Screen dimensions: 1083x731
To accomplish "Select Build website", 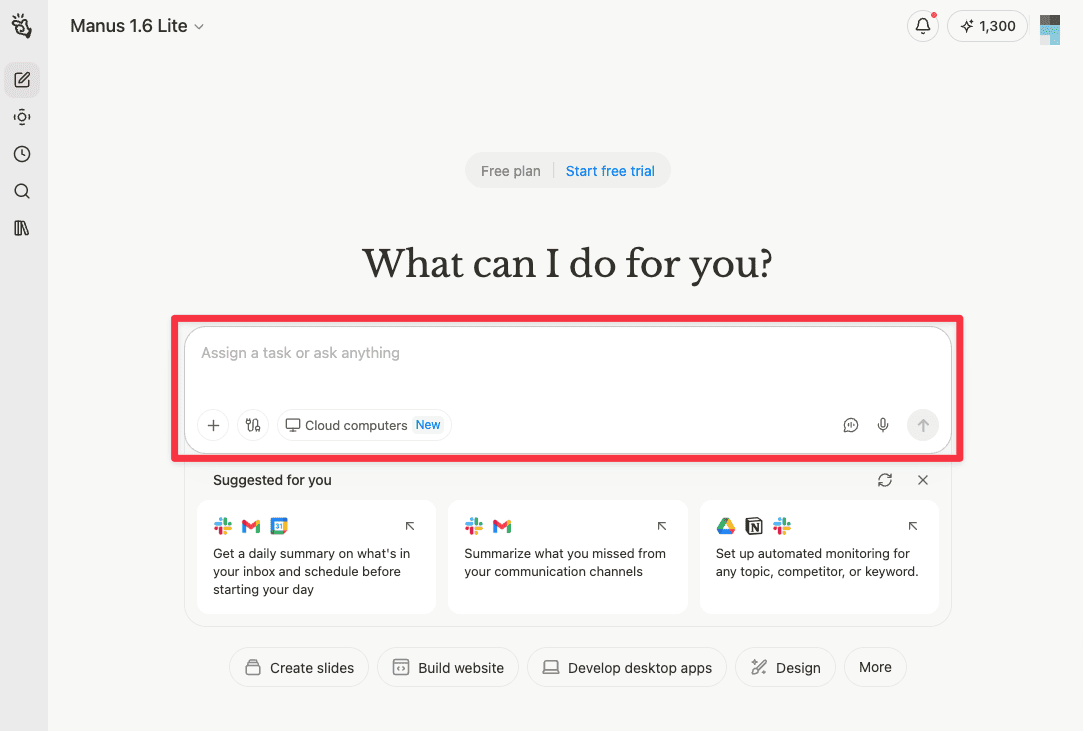I will (448, 667).
